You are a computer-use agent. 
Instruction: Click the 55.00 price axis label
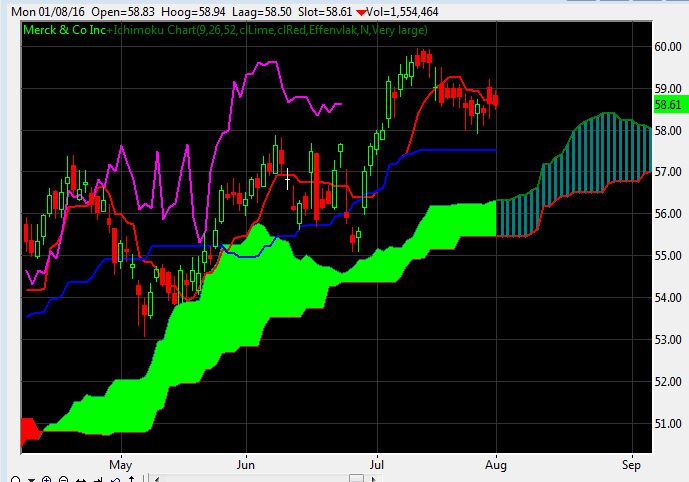point(668,256)
